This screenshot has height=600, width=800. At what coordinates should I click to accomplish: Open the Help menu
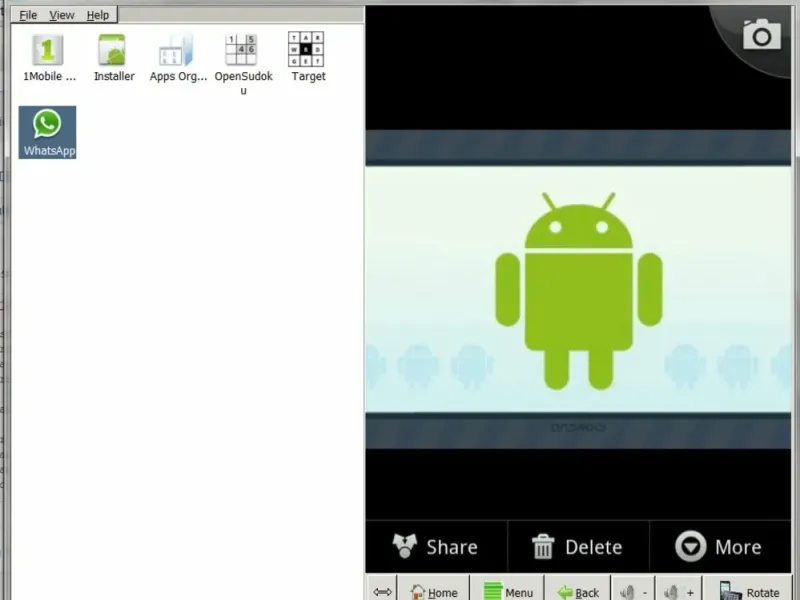pos(97,15)
